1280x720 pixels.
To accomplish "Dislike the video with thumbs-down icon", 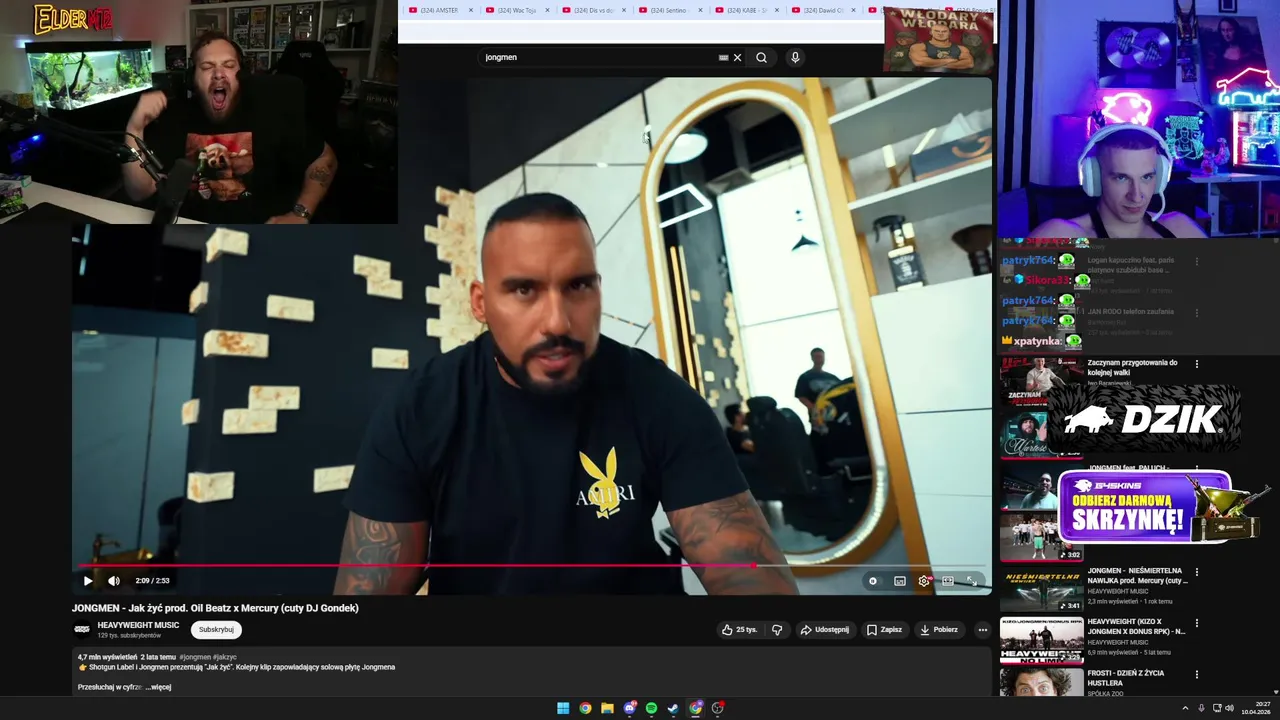I will 777,630.
